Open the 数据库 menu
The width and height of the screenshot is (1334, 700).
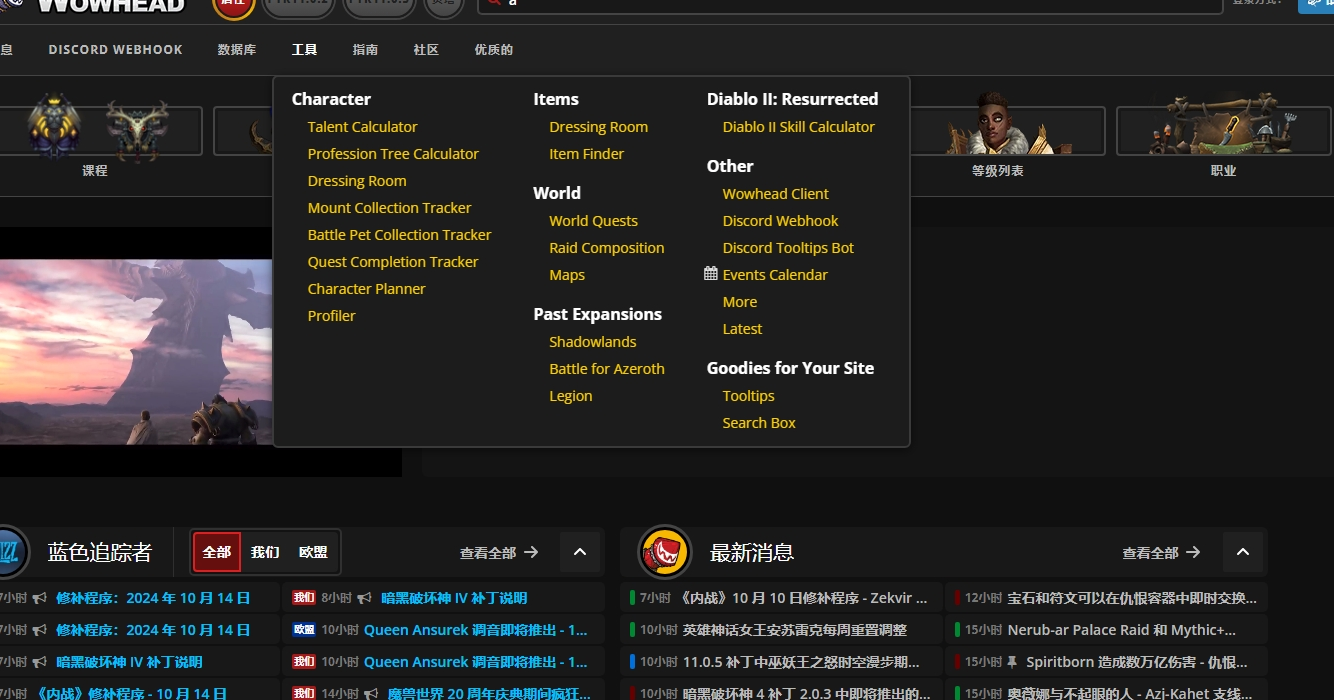(237, 50)
